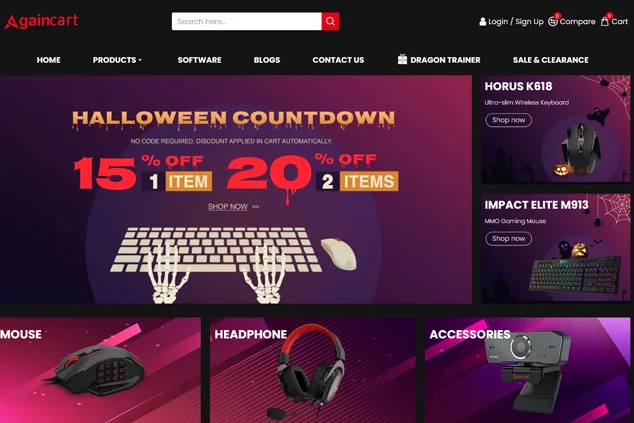
Task: Go to the Home menu item
Action: pyautogui.click(x=49, y=60)
